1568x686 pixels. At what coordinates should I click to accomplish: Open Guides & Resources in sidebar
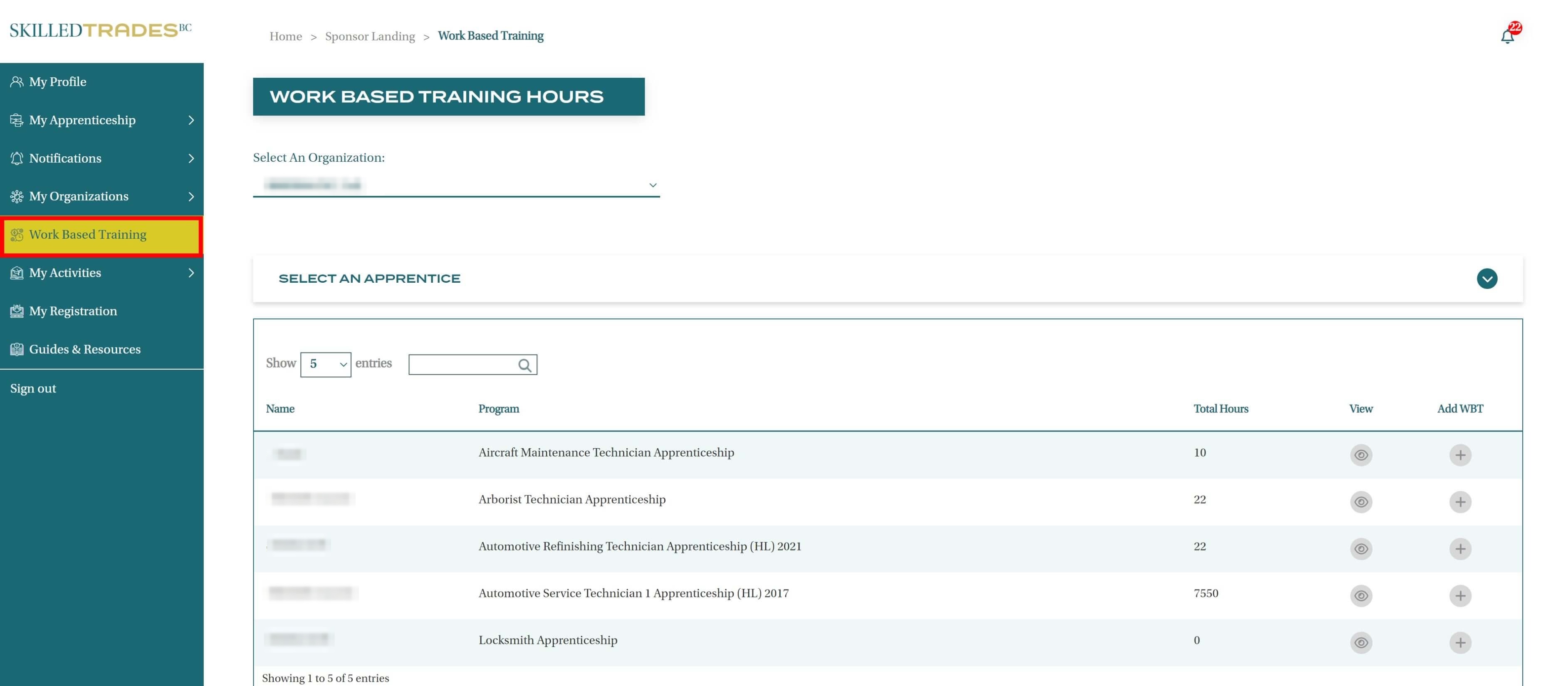click(x=84, y=349)
